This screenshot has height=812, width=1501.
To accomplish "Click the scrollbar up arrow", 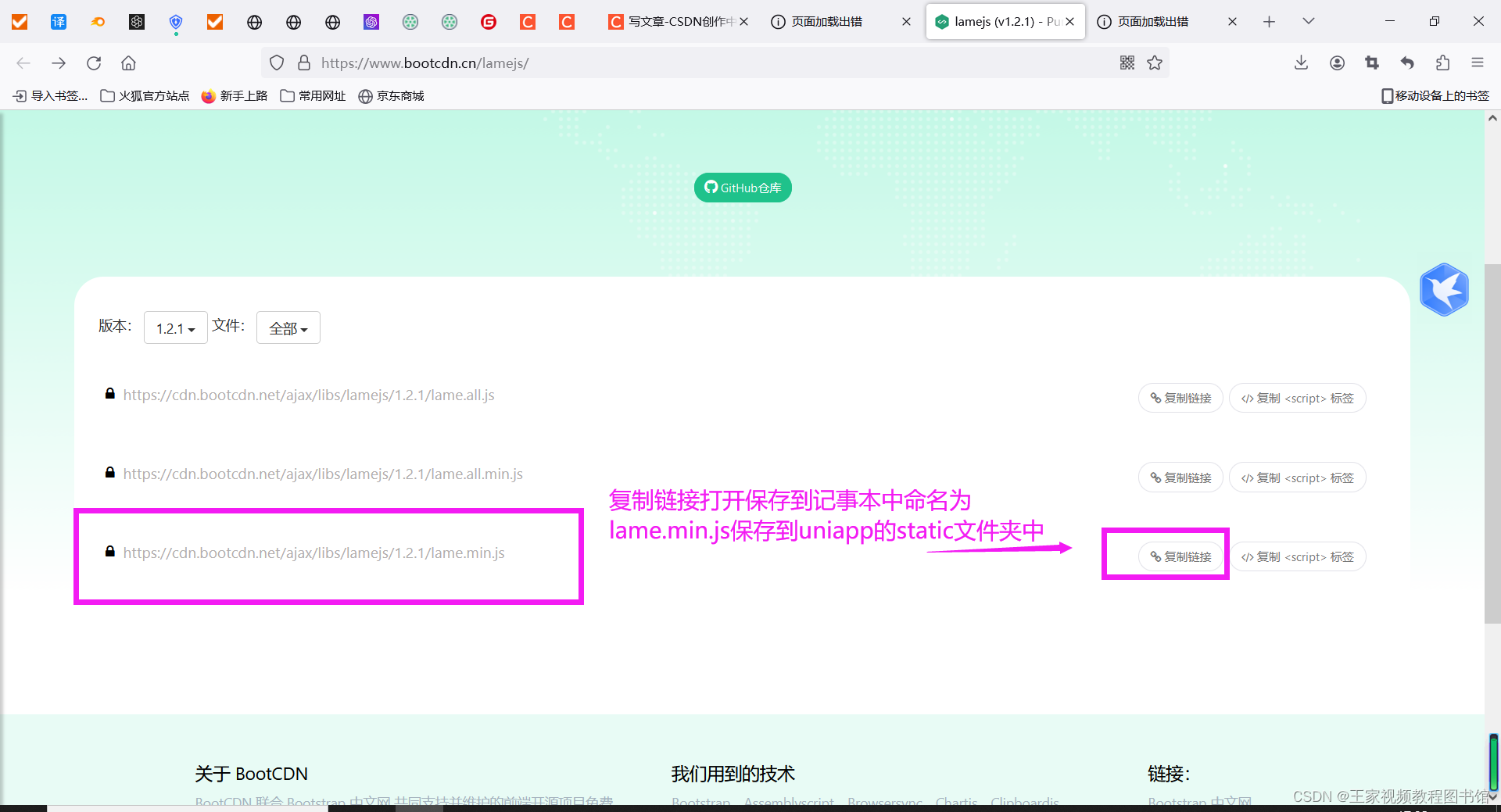I will (1492, 119).
